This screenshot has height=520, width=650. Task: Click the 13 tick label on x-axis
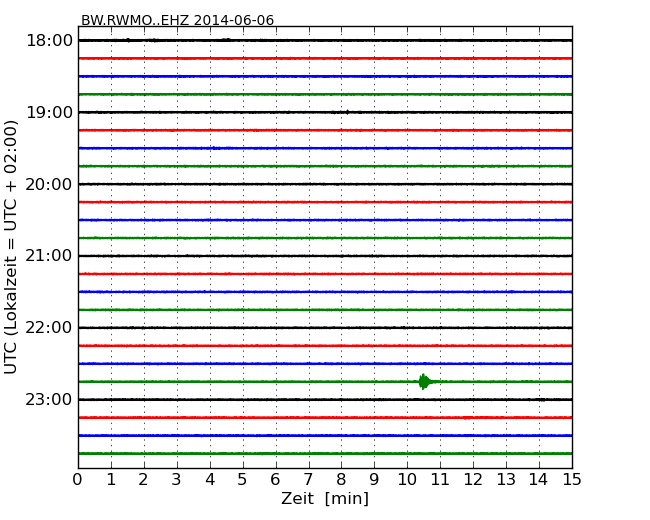(x=506, y=480)
